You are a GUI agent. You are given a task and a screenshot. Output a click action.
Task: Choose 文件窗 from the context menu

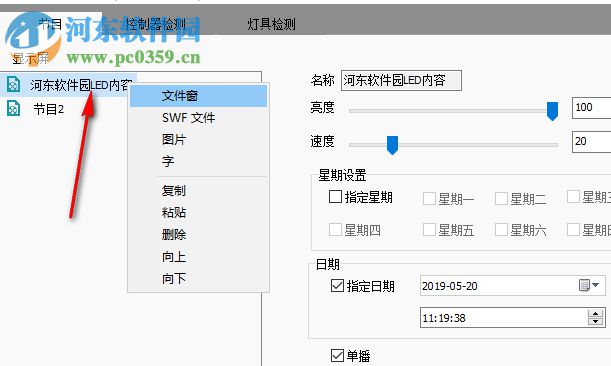[x=198, y=96]
